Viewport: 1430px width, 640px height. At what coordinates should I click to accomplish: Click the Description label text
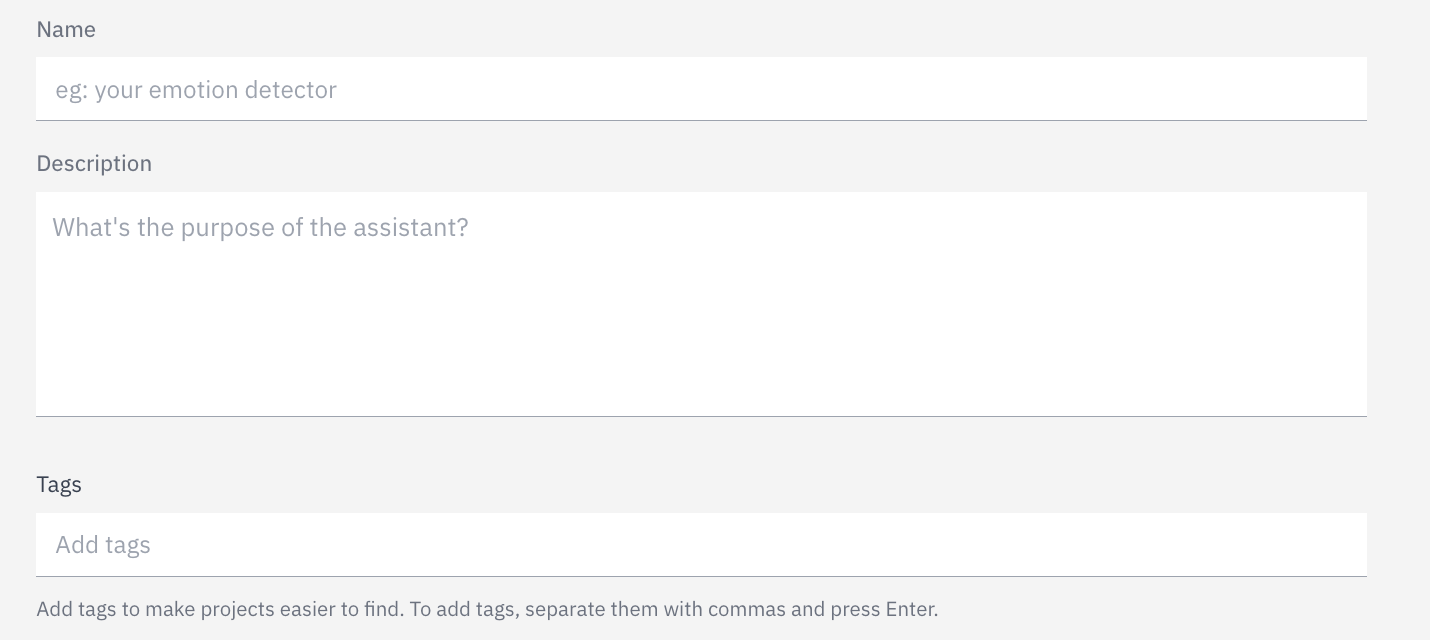coord(94,164)
